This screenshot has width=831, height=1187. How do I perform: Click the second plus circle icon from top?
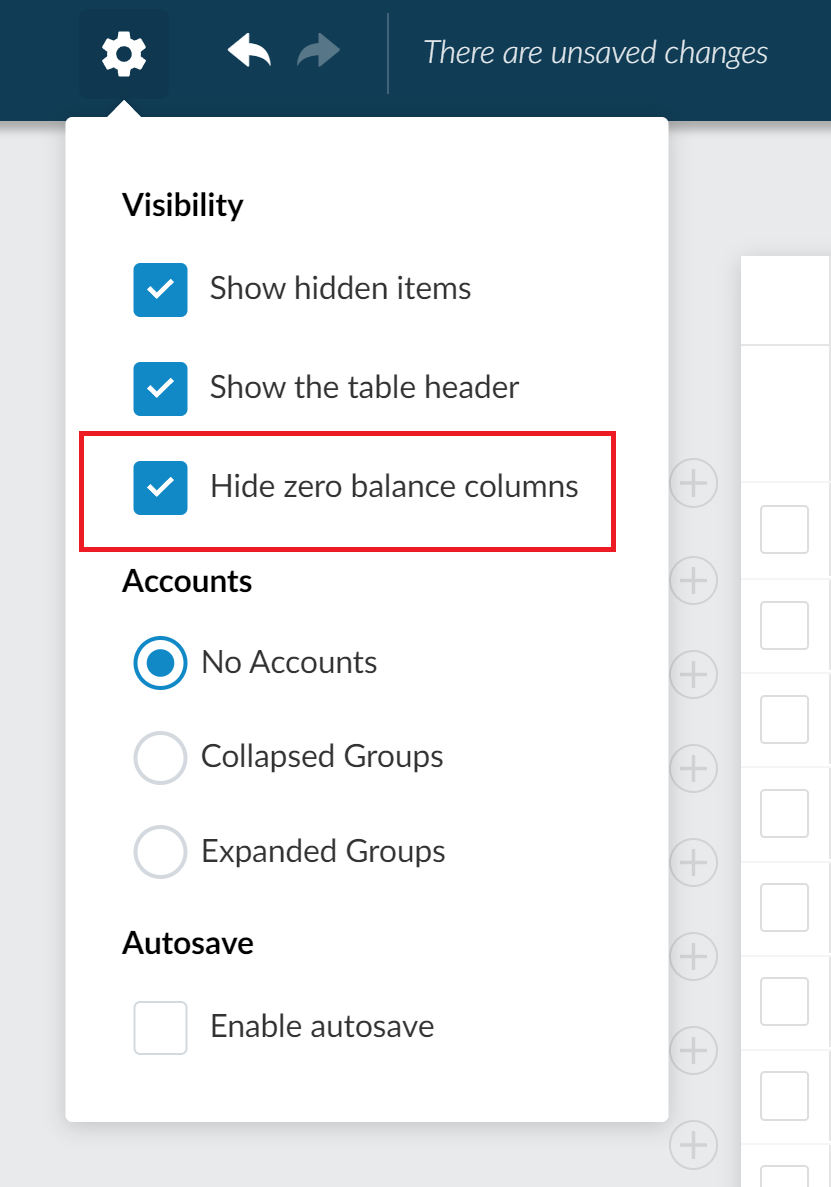(693, 580)
